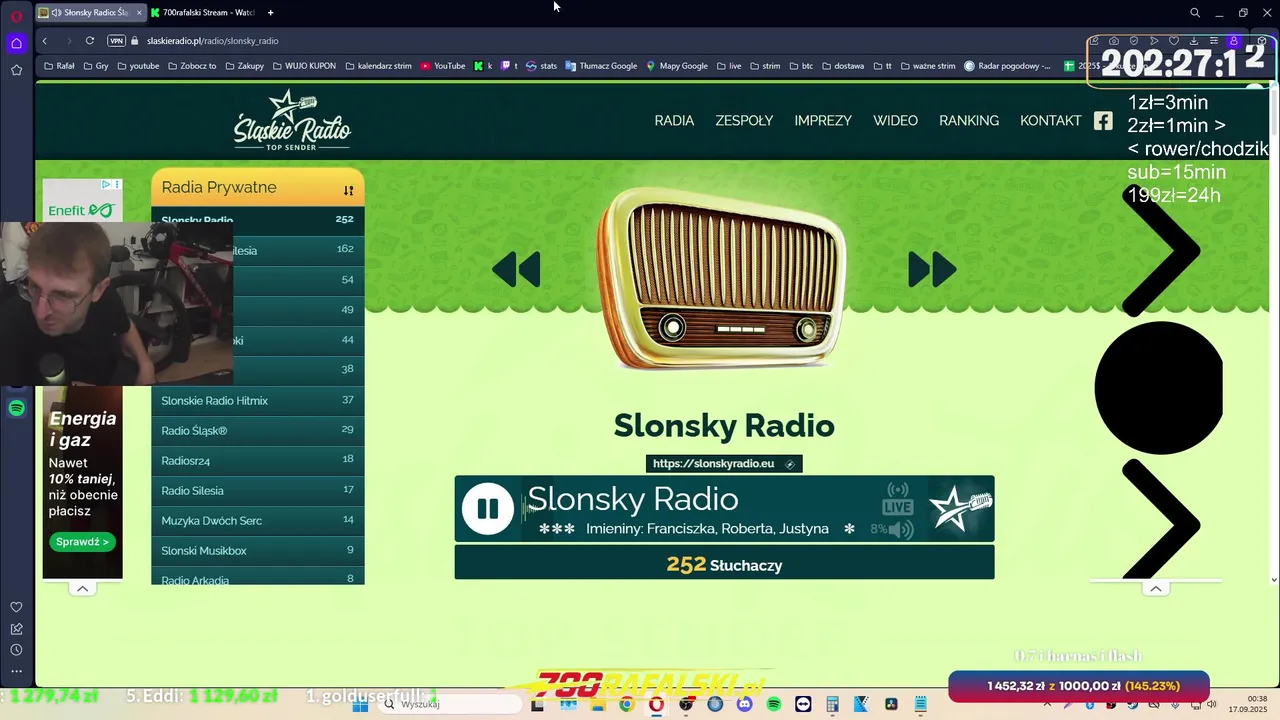
Task: Open the YouTube bookmark
Action: tap(443, 66)
